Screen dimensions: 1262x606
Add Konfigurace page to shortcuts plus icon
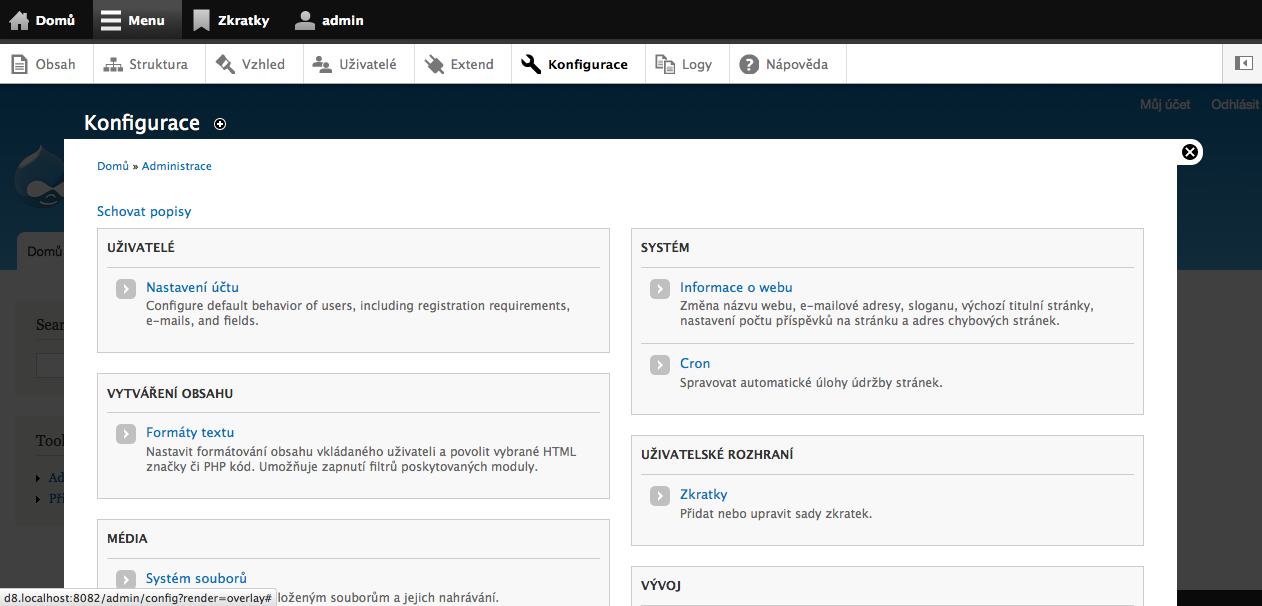[x=220, y=124]
